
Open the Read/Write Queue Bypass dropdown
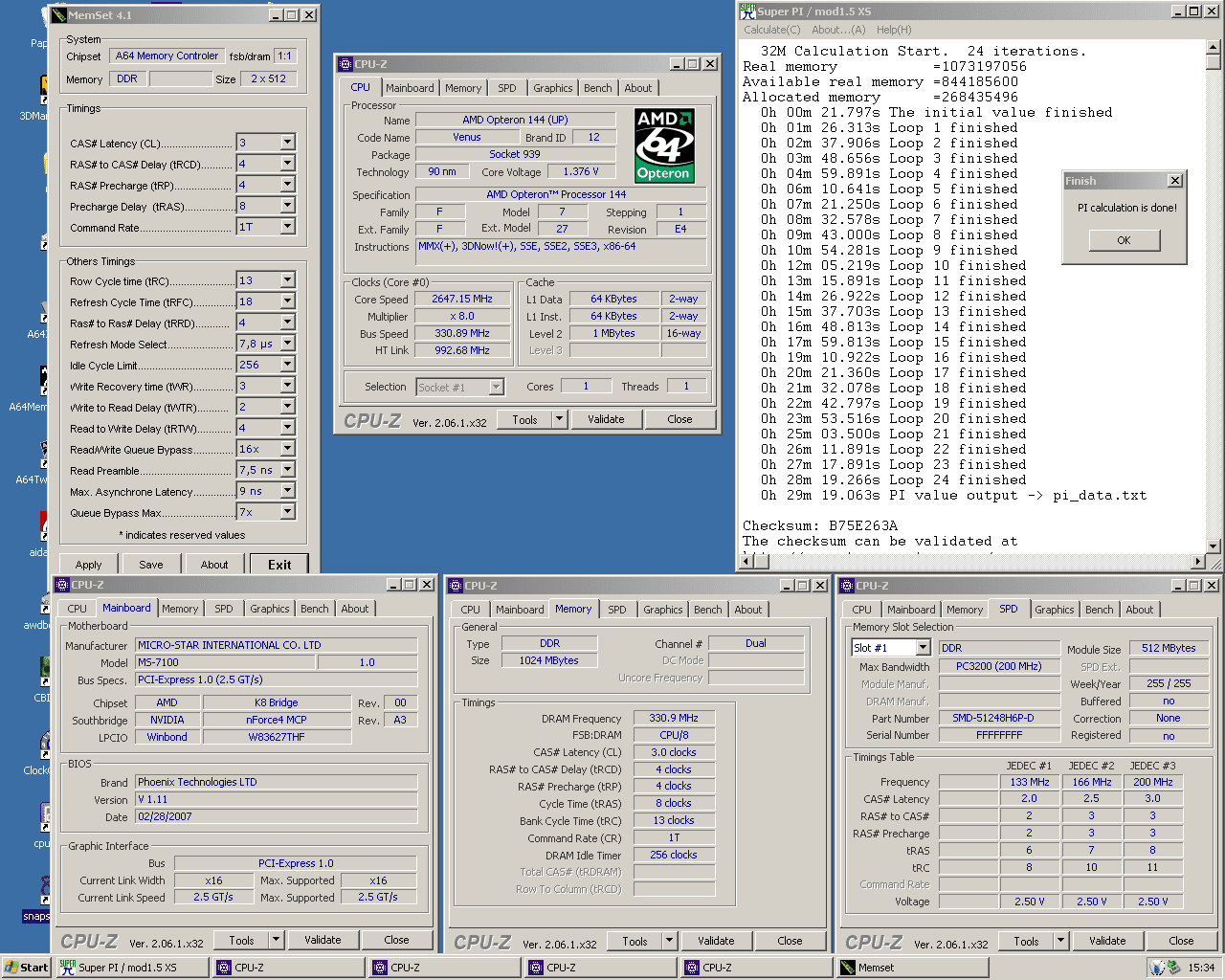[x=287, y=449]
